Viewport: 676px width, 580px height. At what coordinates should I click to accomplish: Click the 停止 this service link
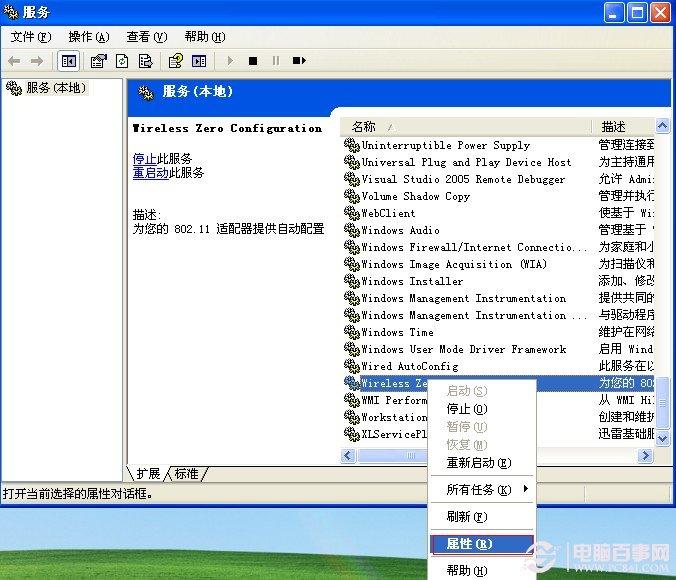tap(144, 159)
